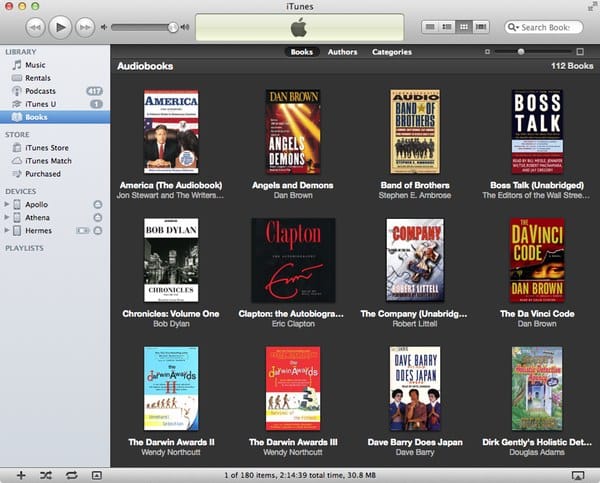The height and width of the screenshot is (483, 600).
Task: Select the Chronicles: Volume One cover
Action: (171, 260)
